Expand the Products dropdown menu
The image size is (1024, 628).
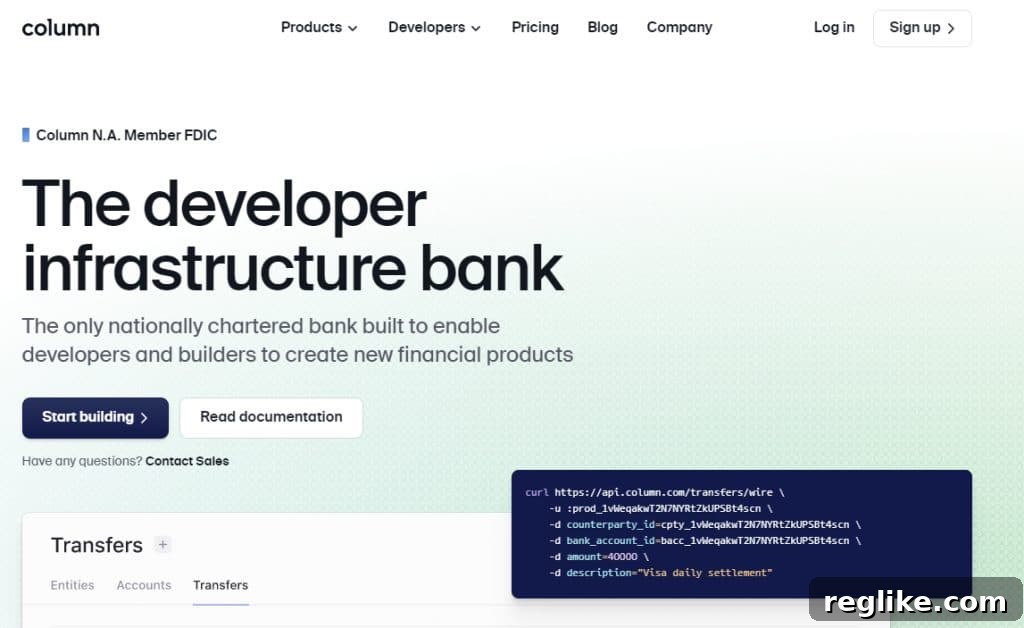[x=319, y=27]
